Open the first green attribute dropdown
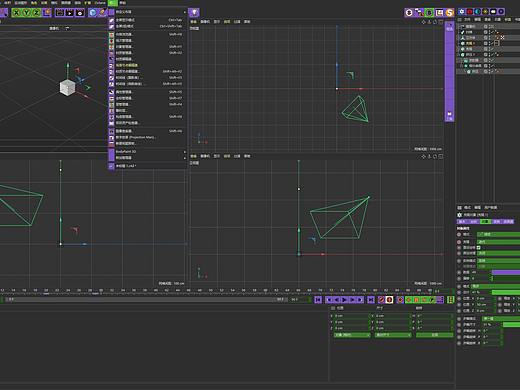The height and width of the screenshot is (390, 520). pos(498,234)
